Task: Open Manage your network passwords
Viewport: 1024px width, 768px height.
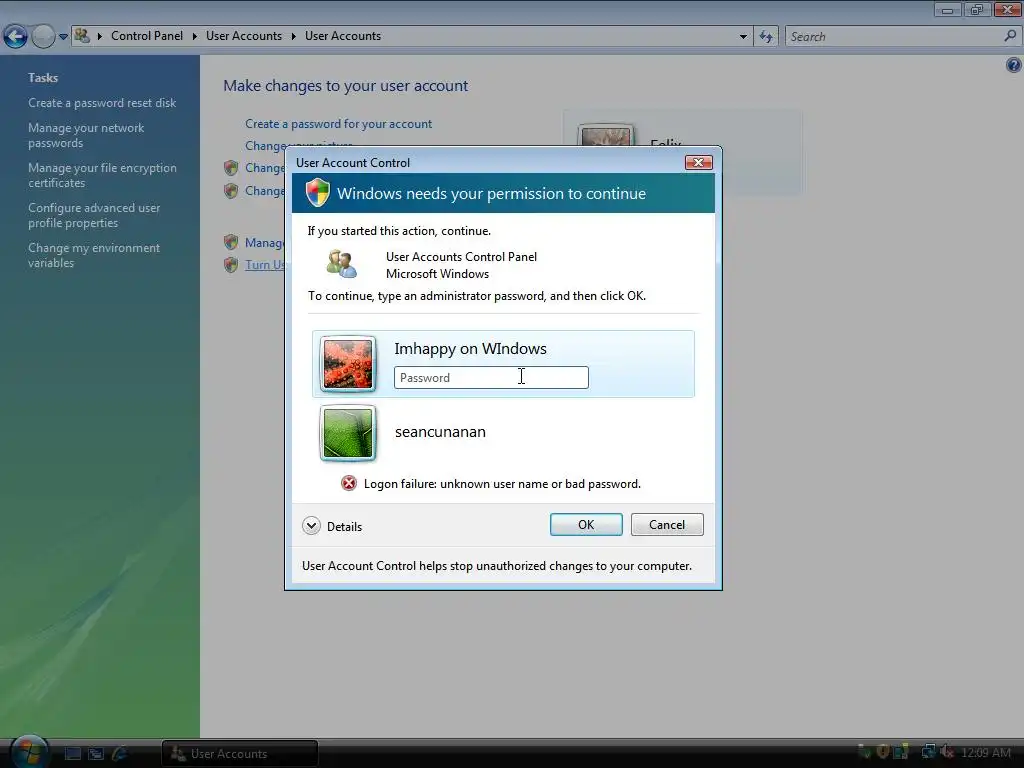Action: pyautogui.click(x=86, y=135)
